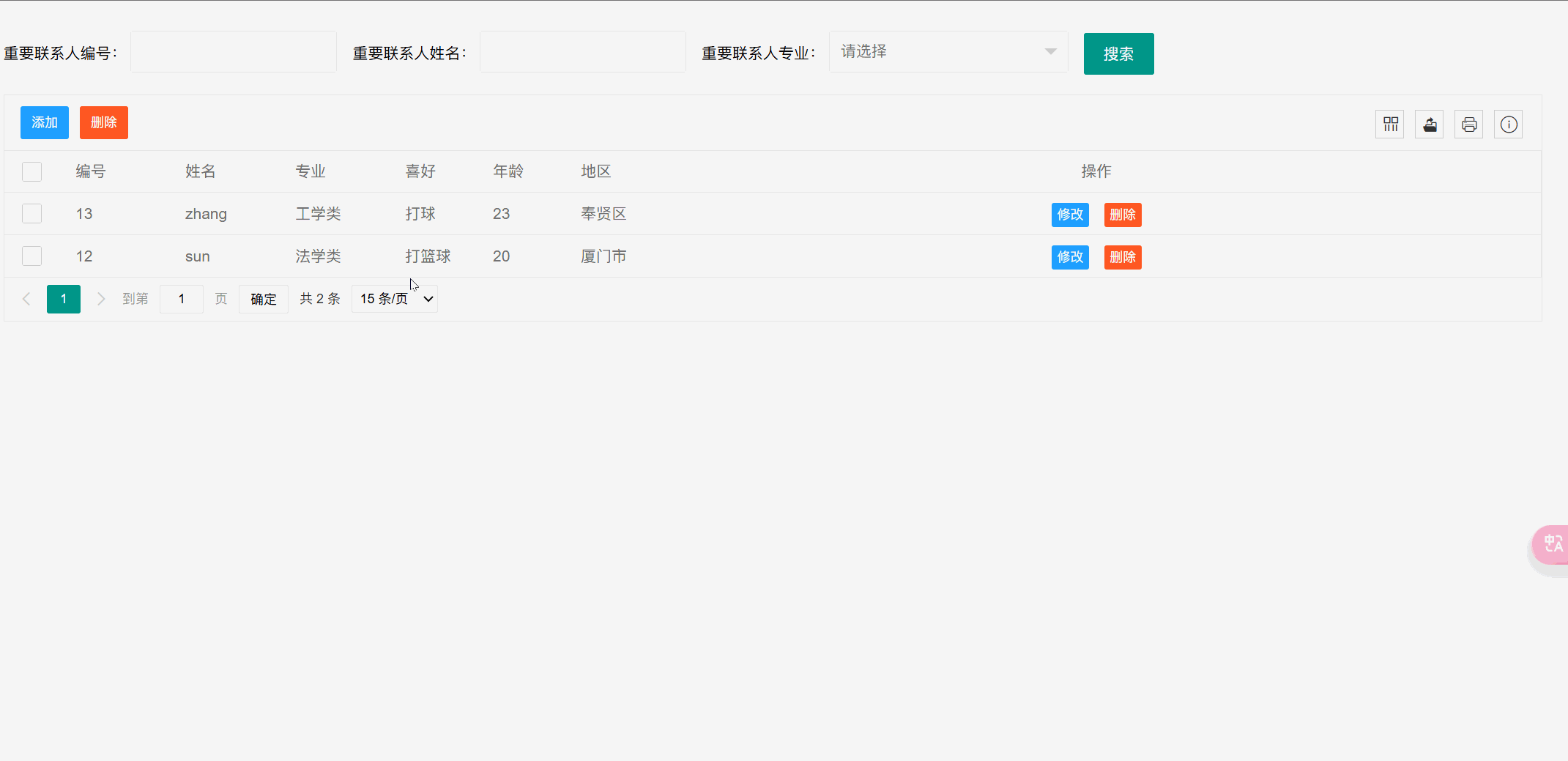Click the previous page arrow
1568x761 pixels.
point(26,299)
